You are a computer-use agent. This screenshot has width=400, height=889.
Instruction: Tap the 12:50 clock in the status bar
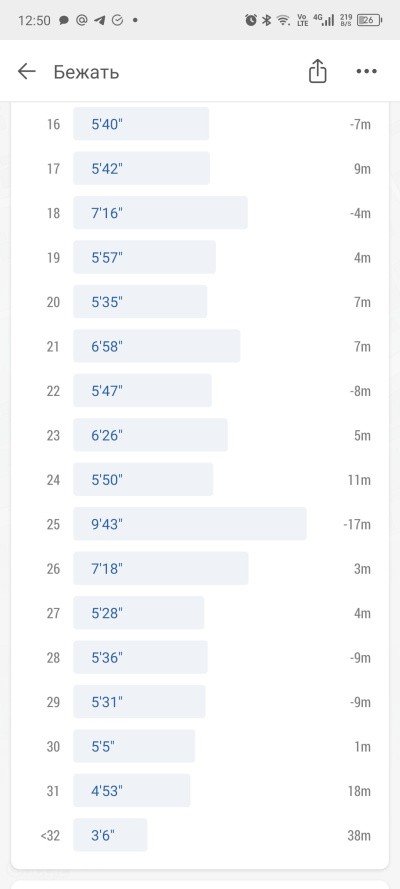pyautogui.click(x=34, y=20)
